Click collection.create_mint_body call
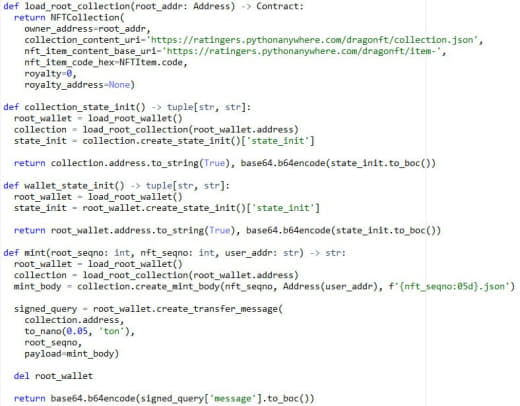 (148, 287)
